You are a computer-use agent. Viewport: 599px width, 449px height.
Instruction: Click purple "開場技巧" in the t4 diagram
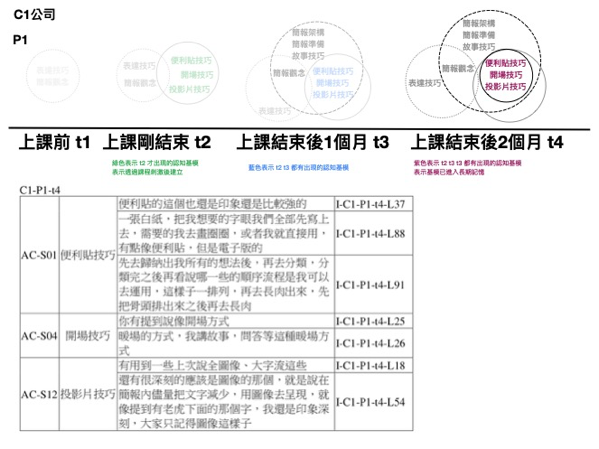tap(506, 75)
